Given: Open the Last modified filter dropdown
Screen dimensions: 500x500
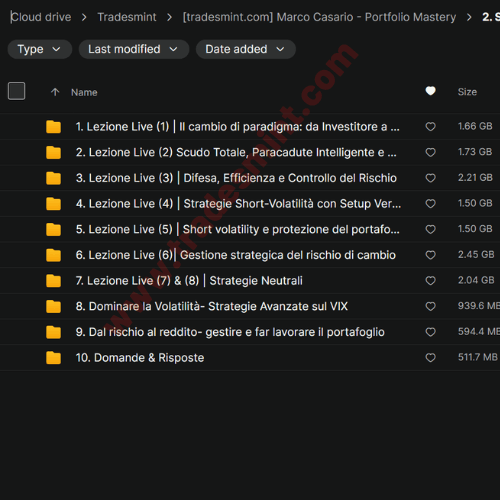Looking at the screenshot, I should point(134,49).
